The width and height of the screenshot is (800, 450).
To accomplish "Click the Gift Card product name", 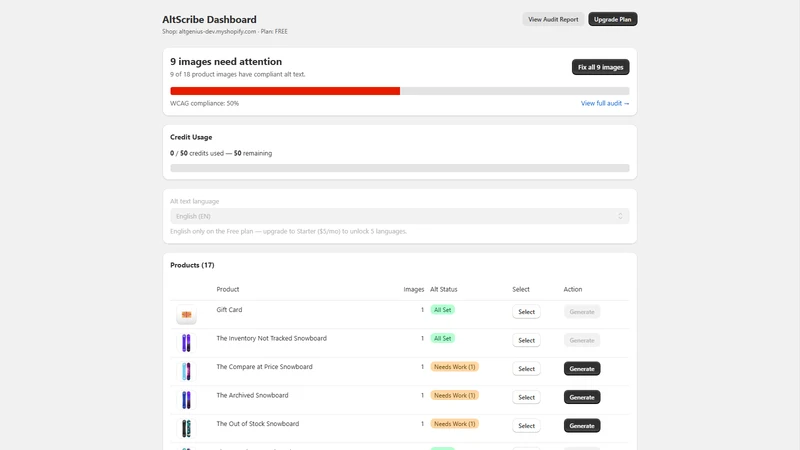I will 229,310.
